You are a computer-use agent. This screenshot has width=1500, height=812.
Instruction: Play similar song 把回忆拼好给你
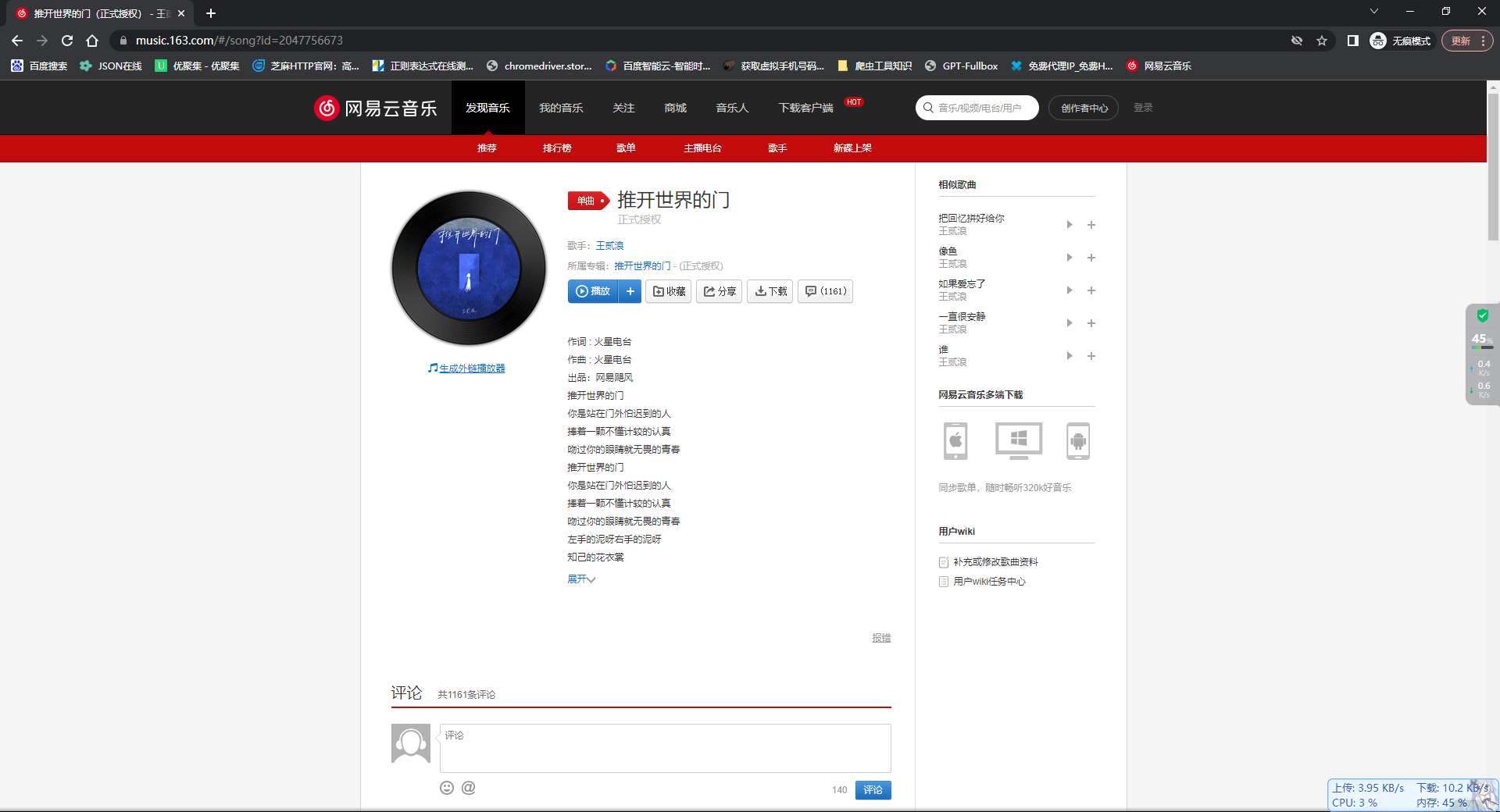point(1070,225)
